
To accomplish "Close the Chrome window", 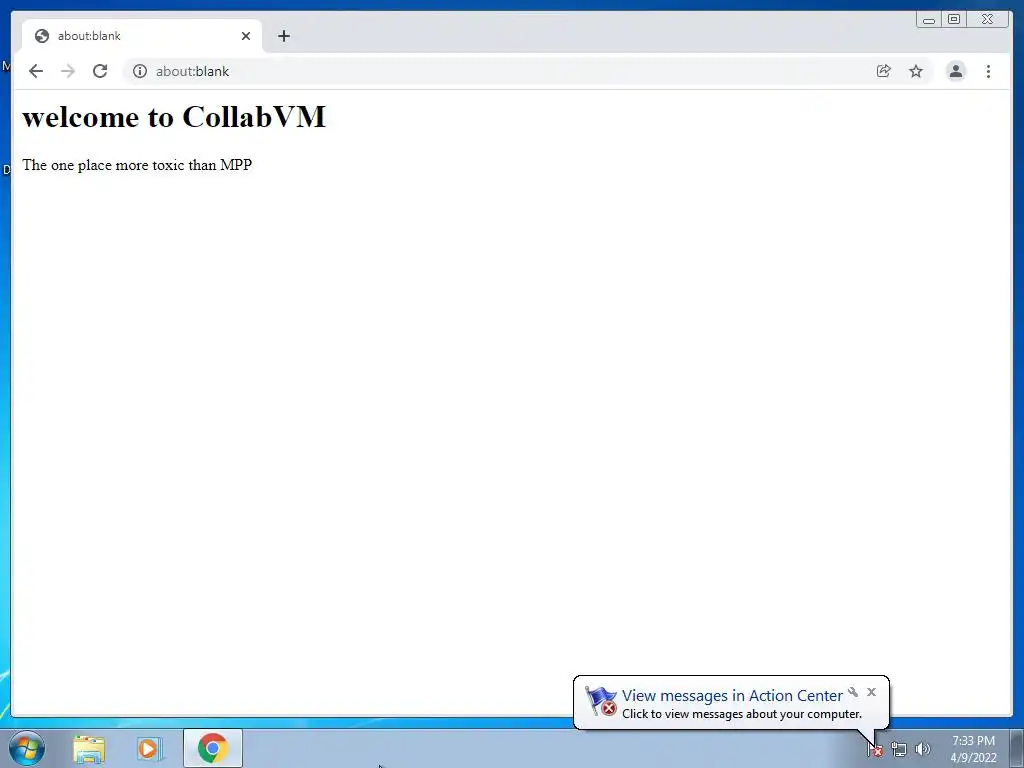I will coord(988,20).
